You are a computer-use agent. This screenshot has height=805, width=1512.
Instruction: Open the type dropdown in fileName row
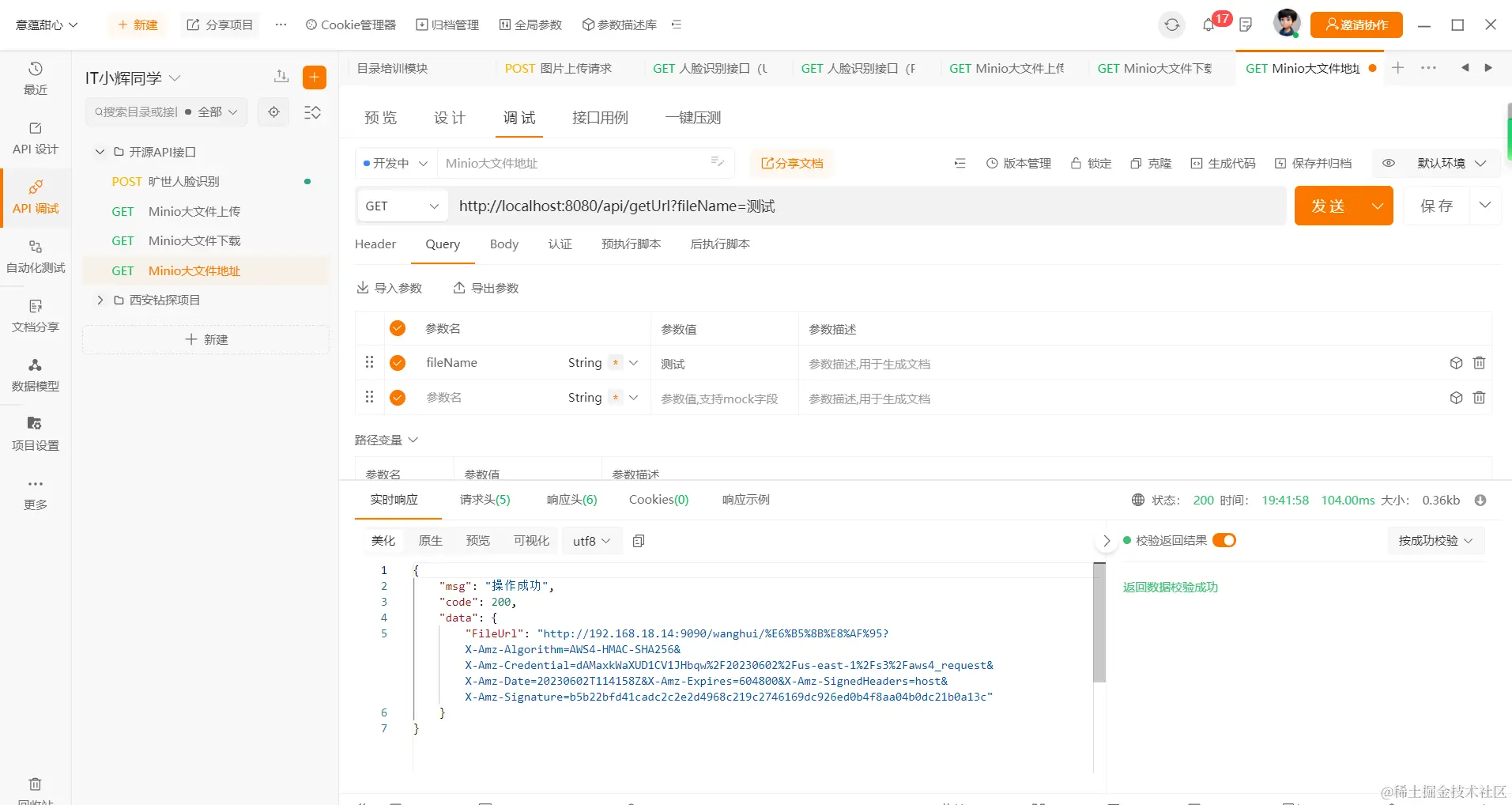coord(634,363)
